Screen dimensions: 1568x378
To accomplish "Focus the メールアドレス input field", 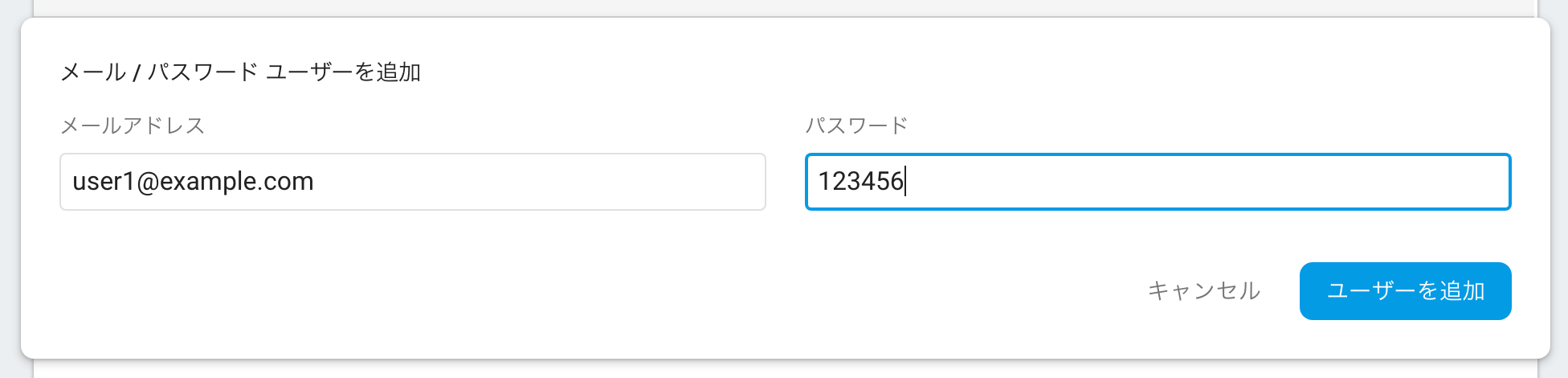I will click(413, 182).
